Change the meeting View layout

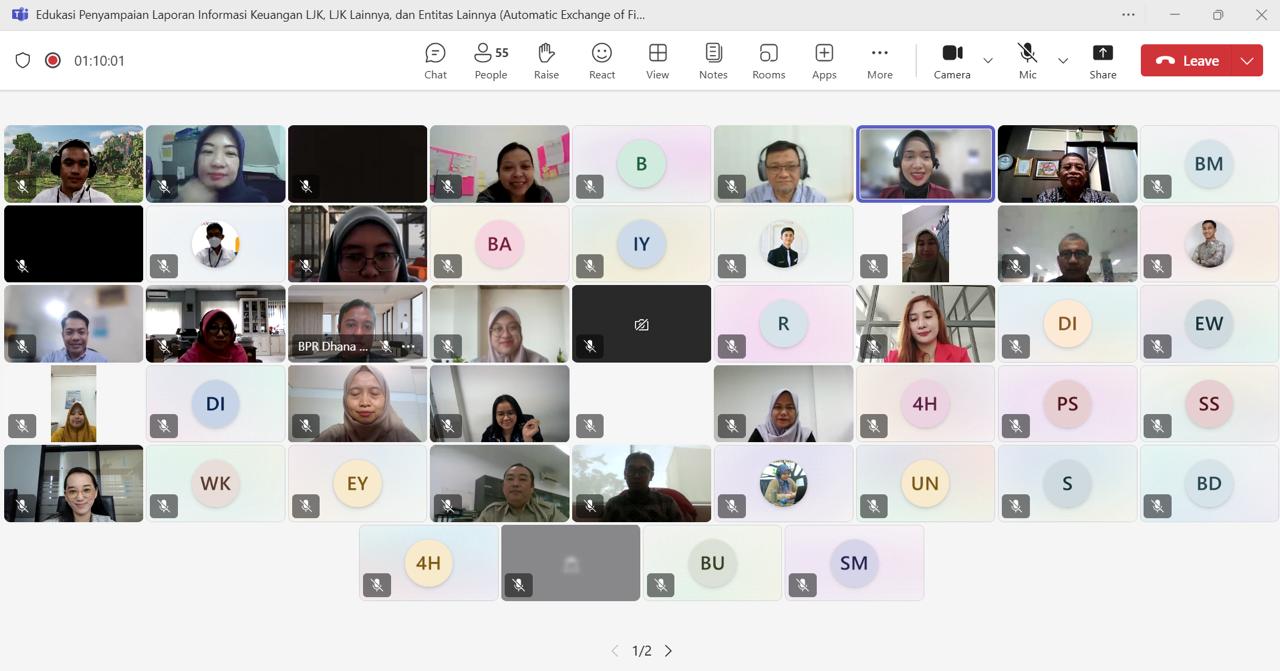tap(657, 61)
